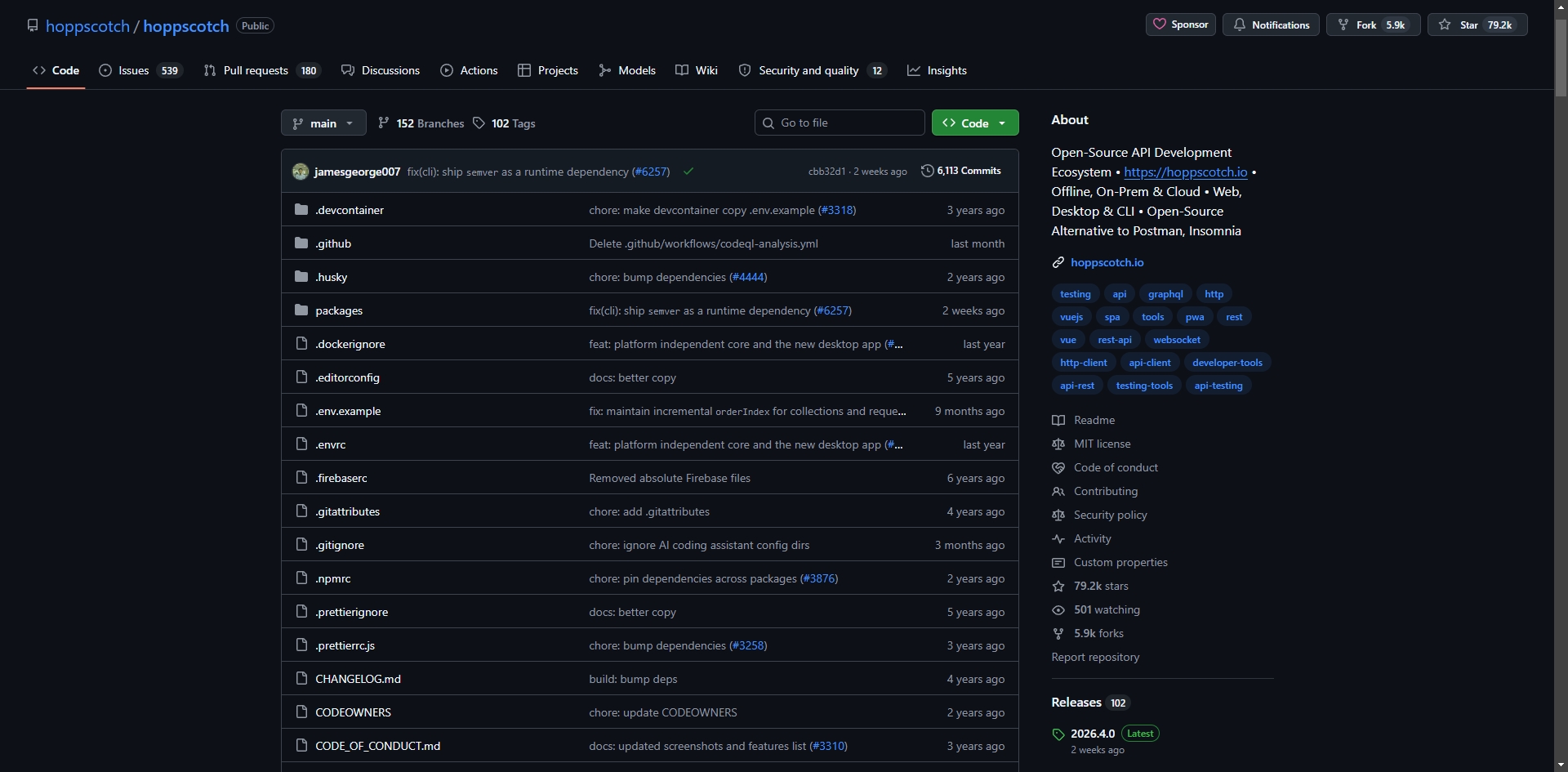1568x772 pixels.
Task: Open the hoppscotch owner link in header
Action: pyautogui.click(x=87, y=25)
